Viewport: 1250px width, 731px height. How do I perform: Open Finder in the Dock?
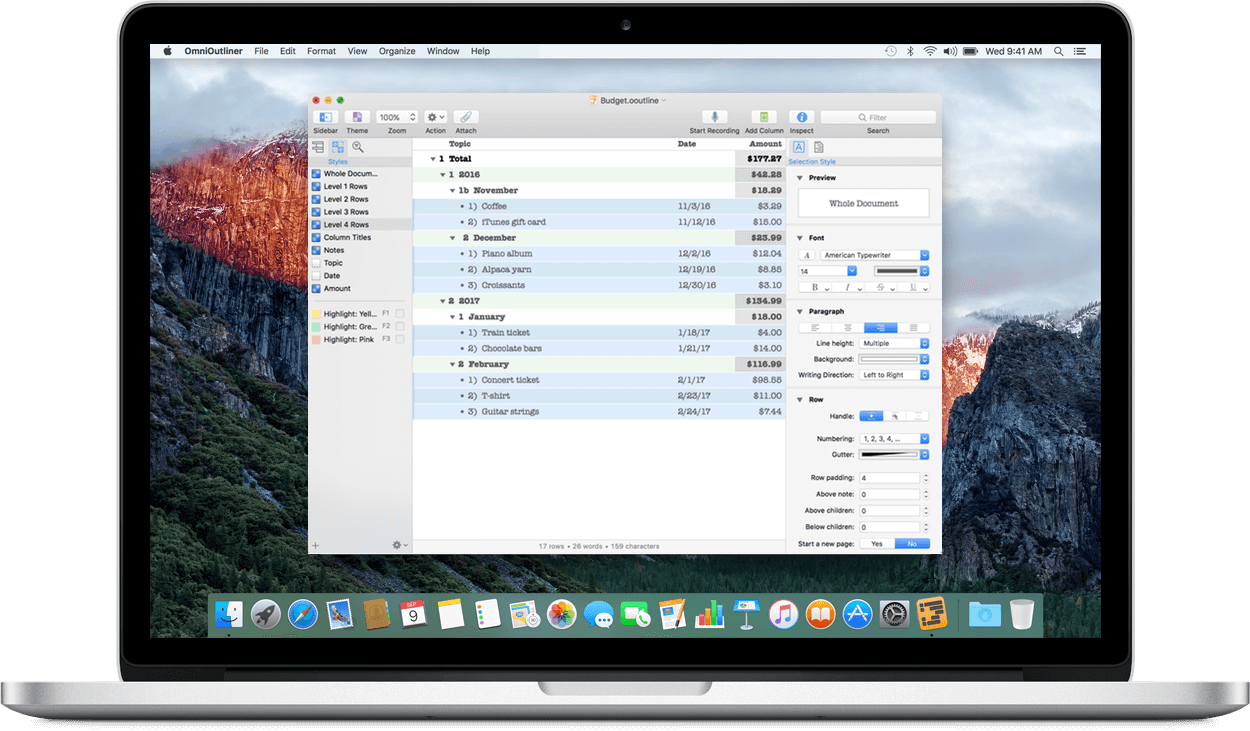(229, 614)
